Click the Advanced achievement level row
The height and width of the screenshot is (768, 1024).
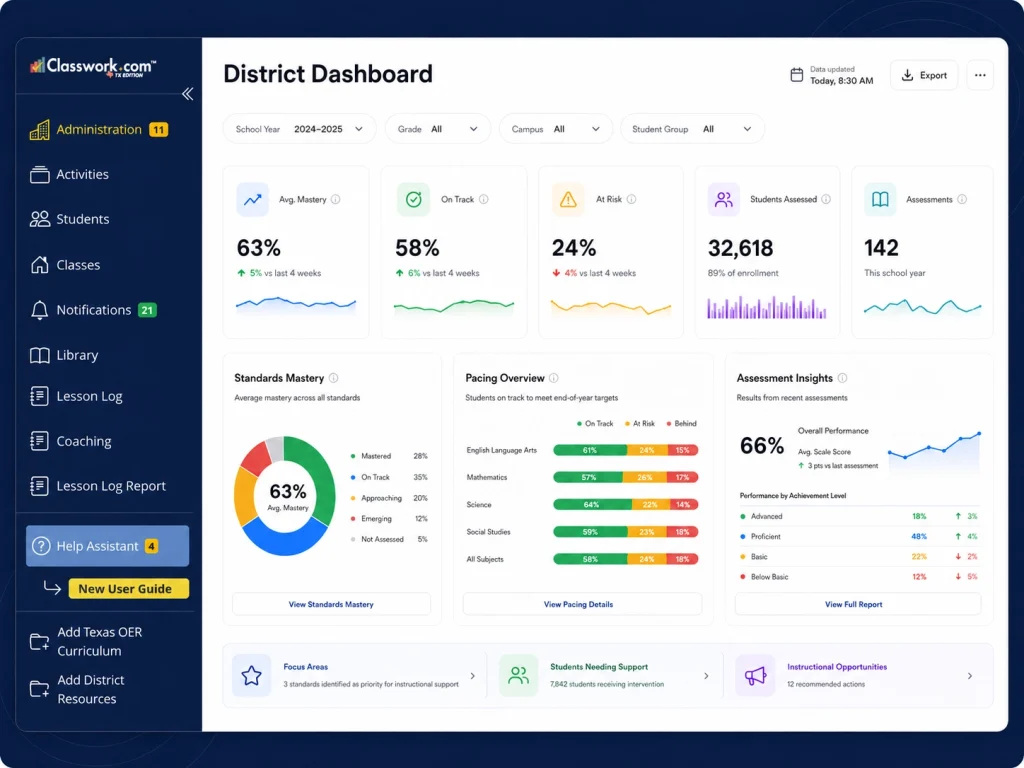(859, 516)
